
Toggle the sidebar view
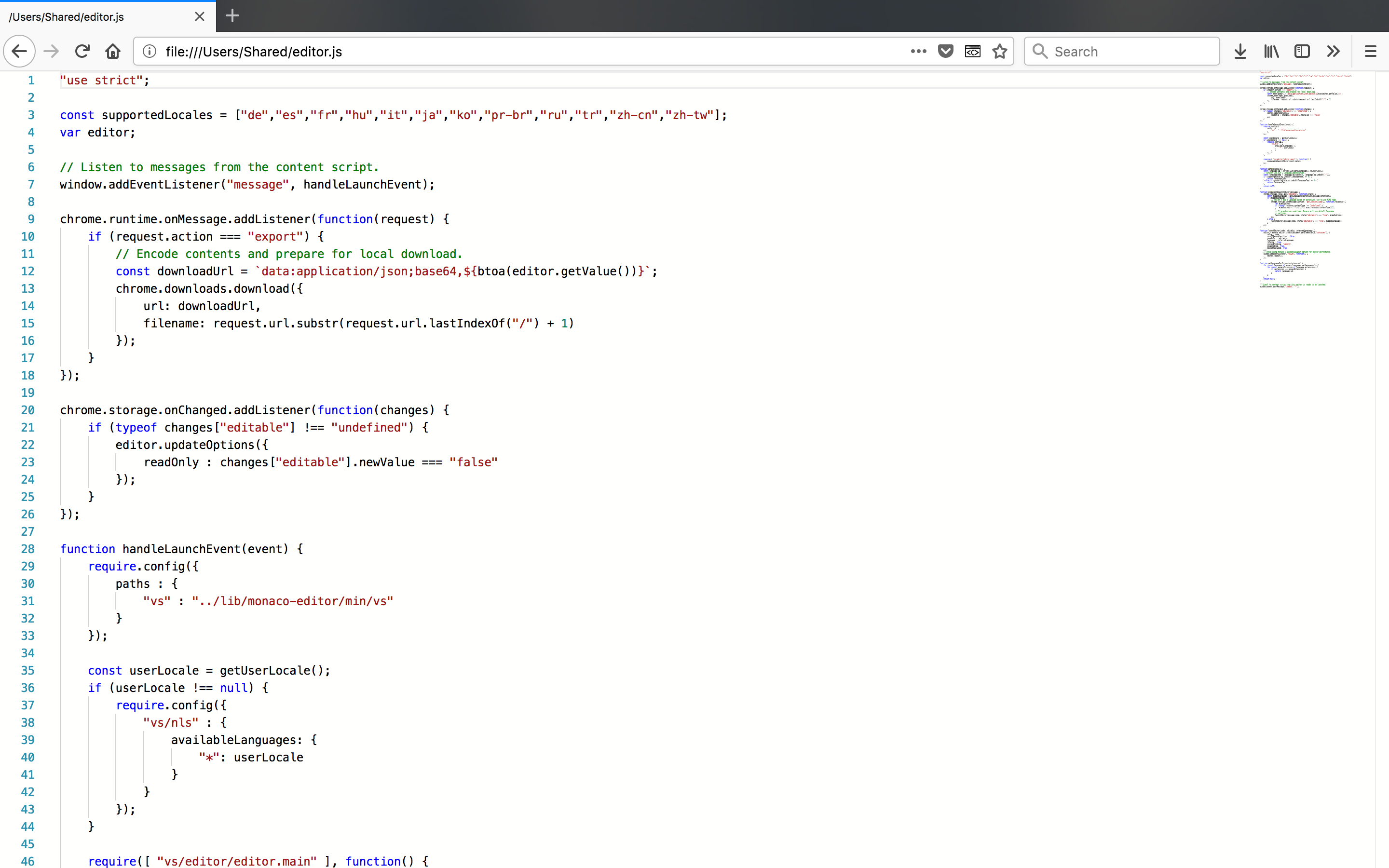pos(1302,52)
